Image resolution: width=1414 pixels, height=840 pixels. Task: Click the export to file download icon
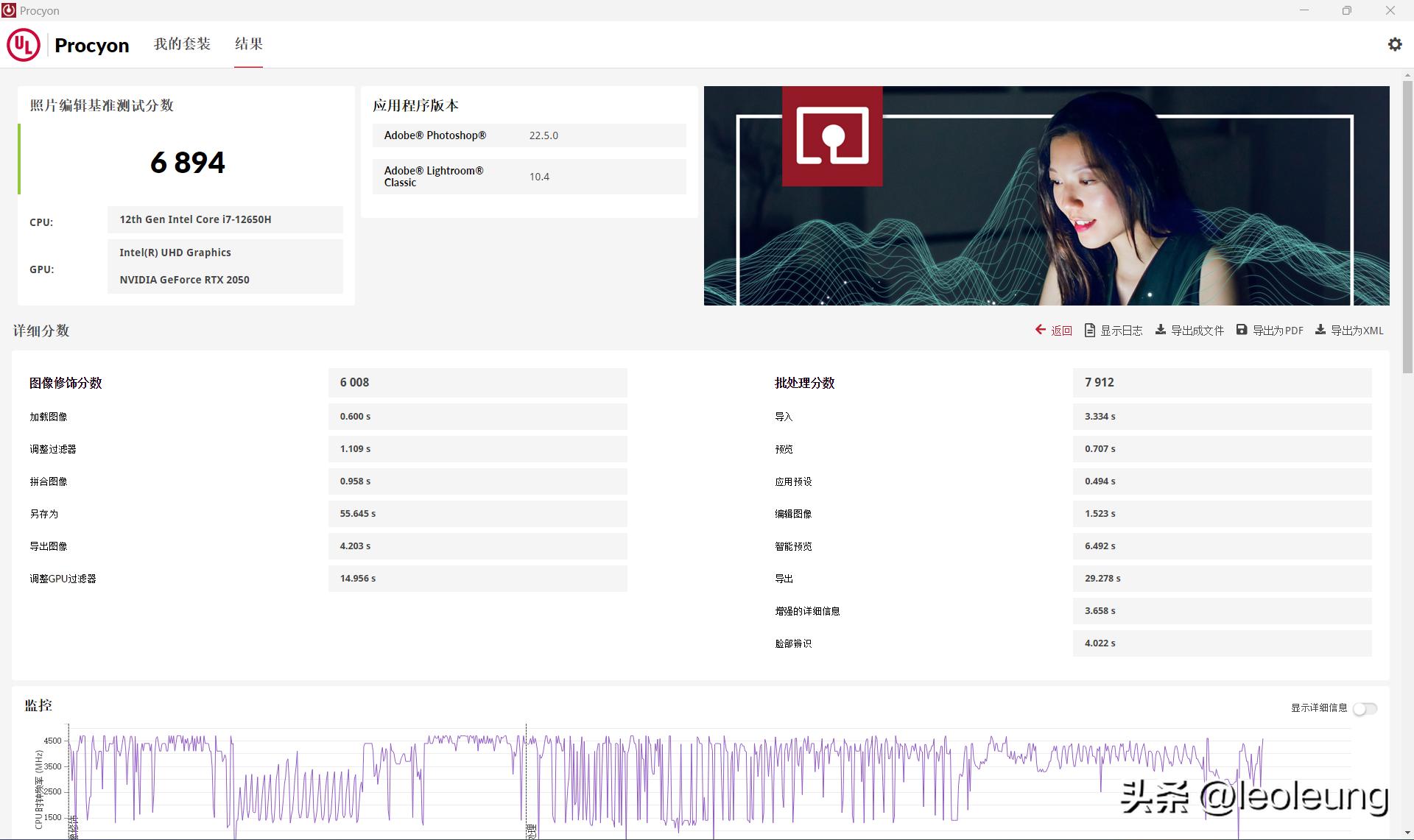[1161, 330]
